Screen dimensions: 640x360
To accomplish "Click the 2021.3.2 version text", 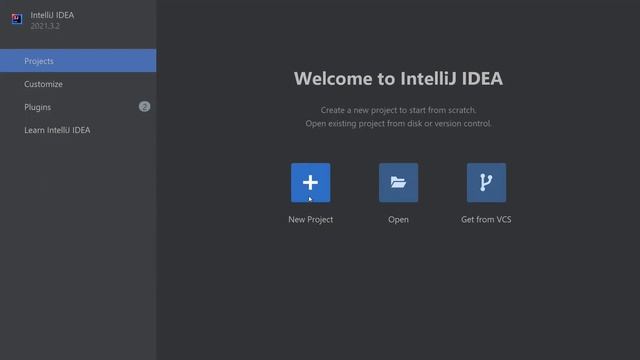I will click(45, 26).
